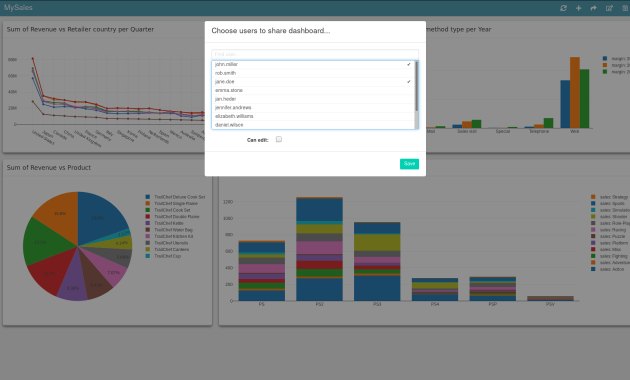Click the Find user search field
Viewport: 630px width, 380px height.
pos(315,54)
